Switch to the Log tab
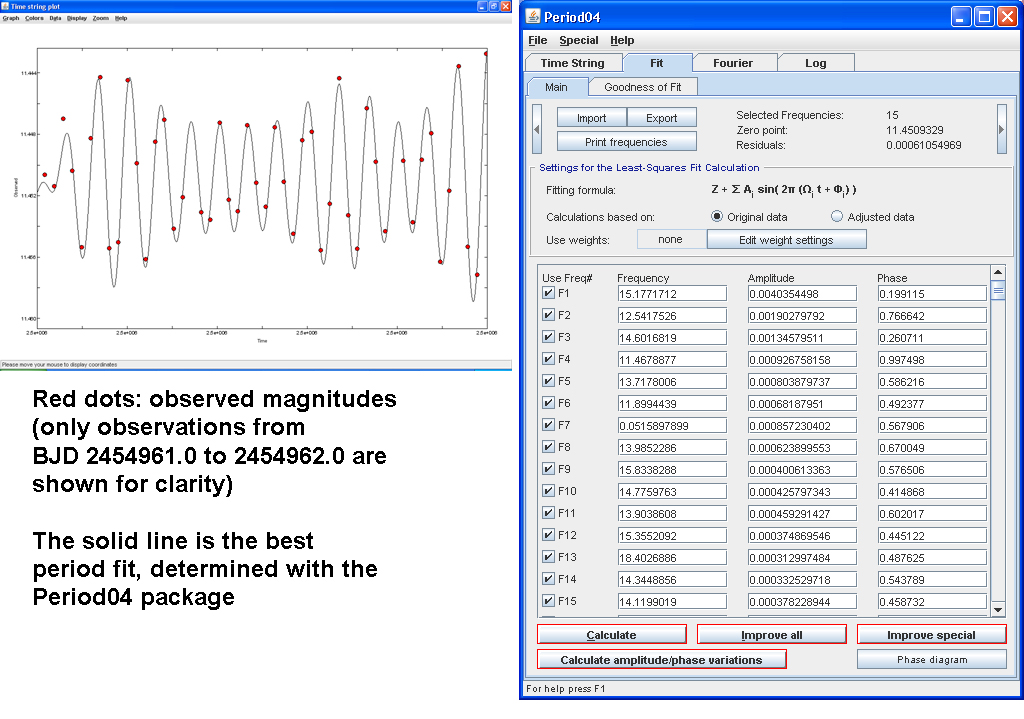 click(x=816, y=63)
